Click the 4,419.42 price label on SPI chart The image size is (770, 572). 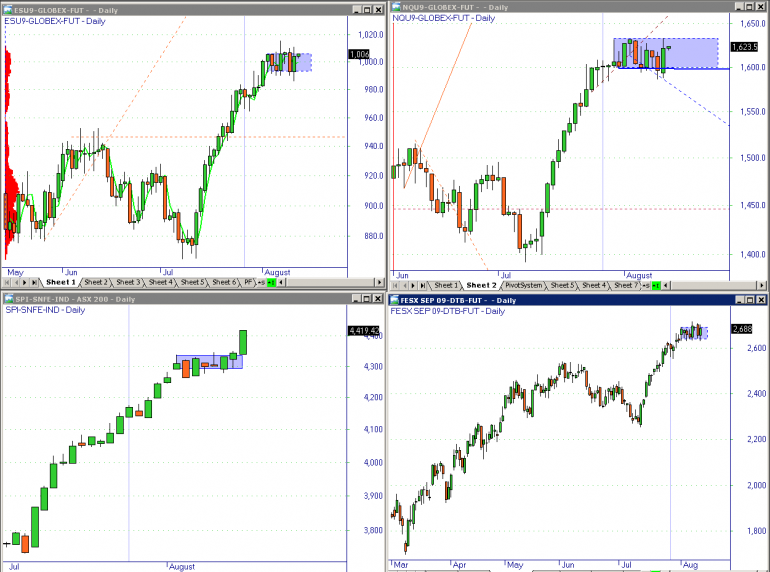pyautogui.click(x=364, y=330)
